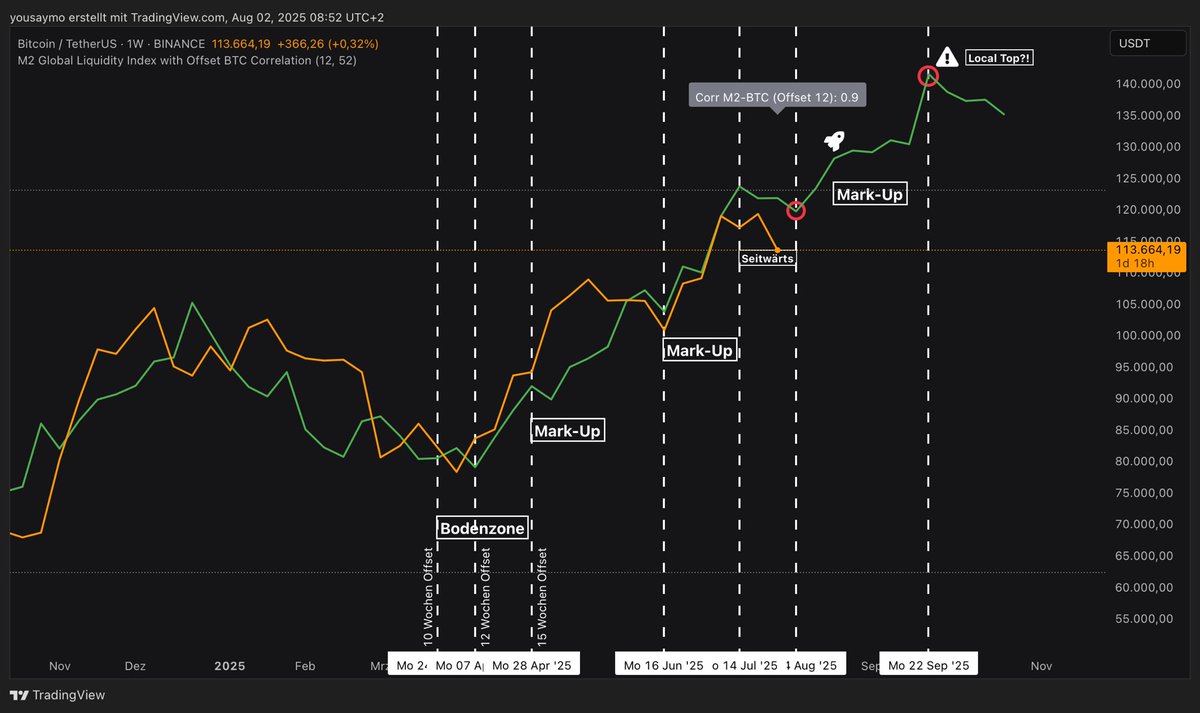Click the 'Feb' time axis label
This screenshot has height=713, width=1200.
coord(305,666)
